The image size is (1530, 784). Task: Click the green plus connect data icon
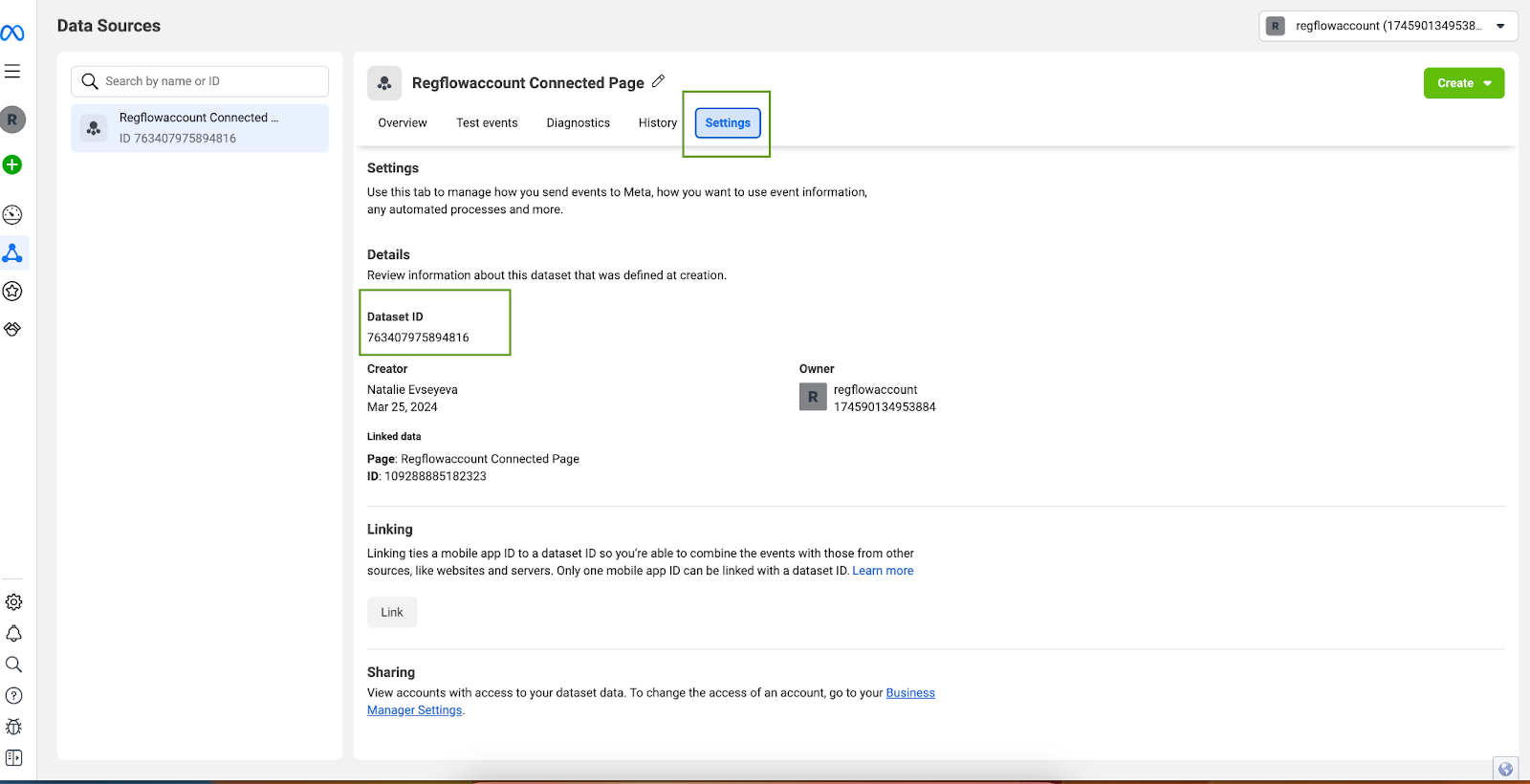12,164
